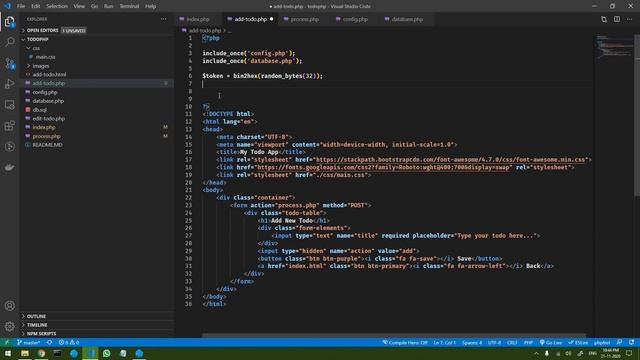Open the Edit menu
Image resolution: width=640 pixels, height=360 pixels.
36,6
